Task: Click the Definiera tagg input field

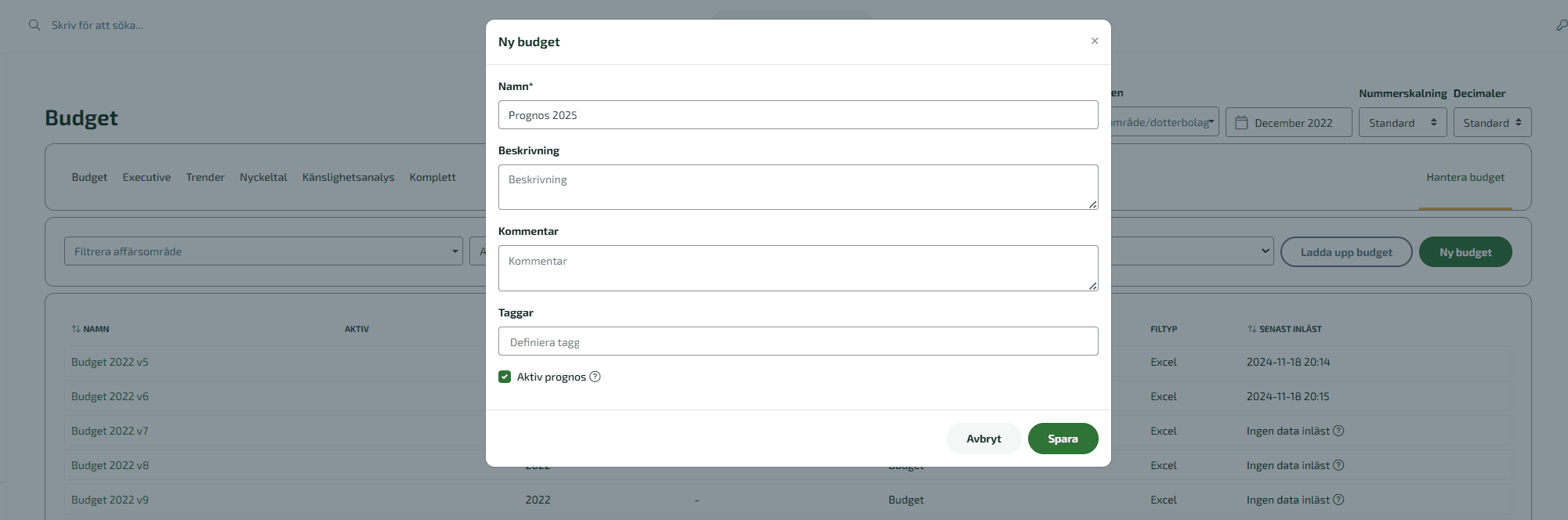Action: [798, 341]
